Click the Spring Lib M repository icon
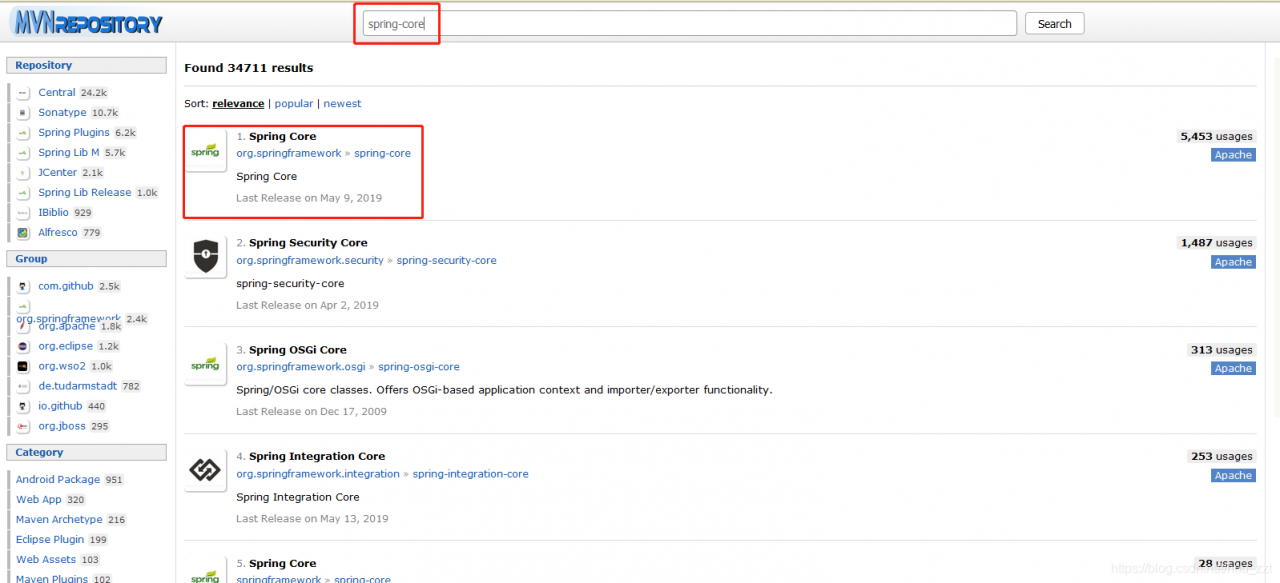 (23, 153)
